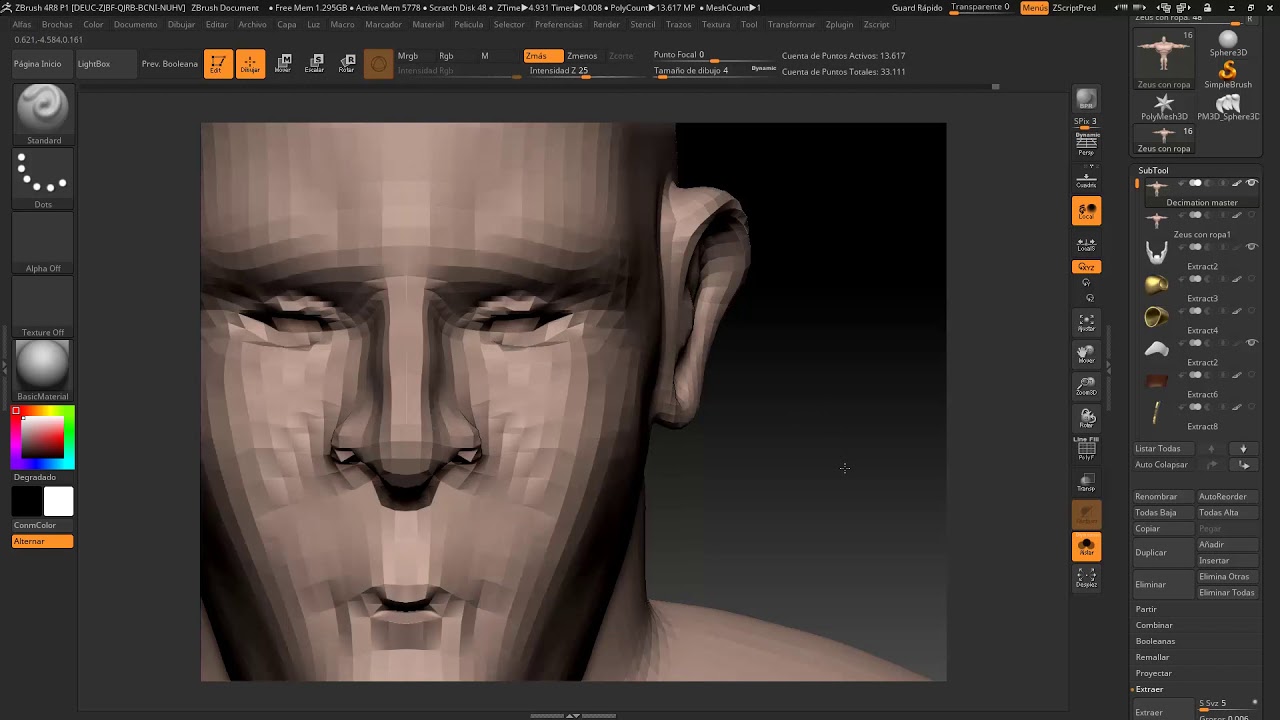Select the Mover canvas pan tool in right shelf

point(1086,354)
